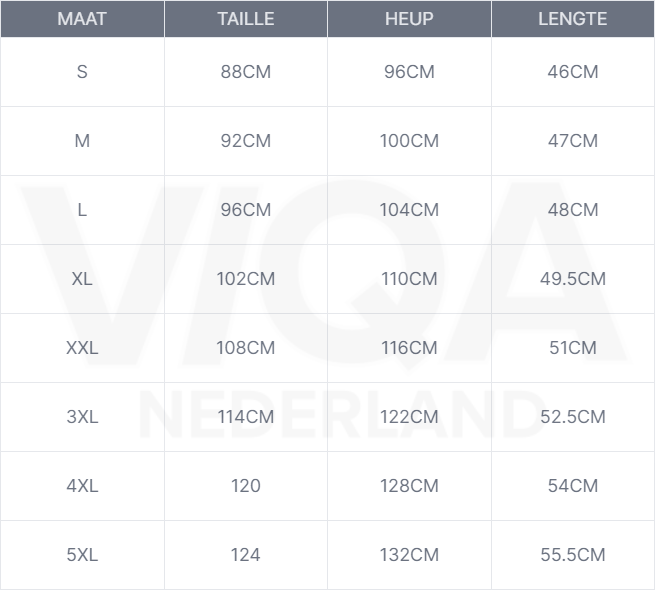This screenshot has height=590, width=655.
Task: Select the XL size cell
Action: coord(82,279)
